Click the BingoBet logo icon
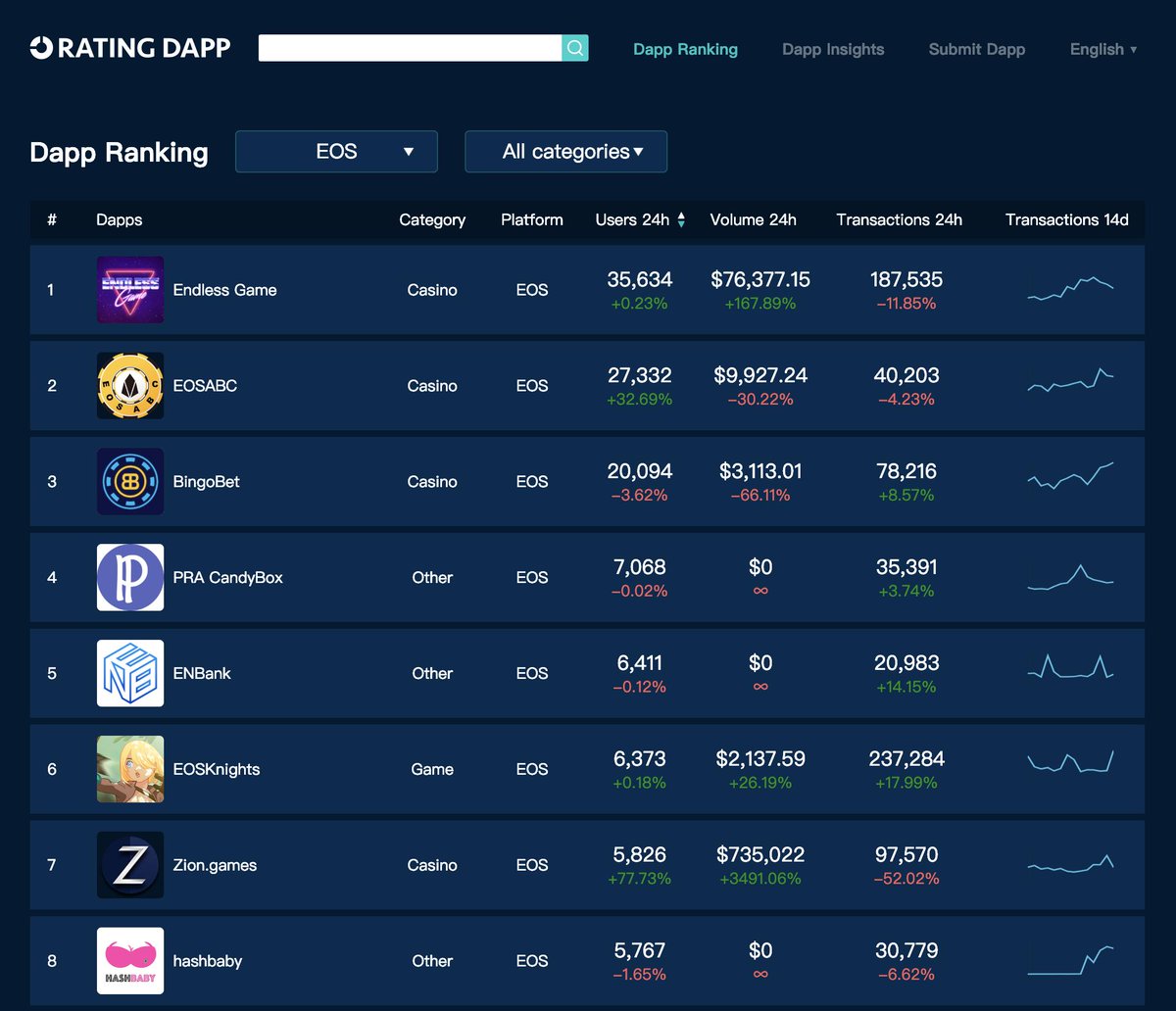The image size is (1176, 1011). (x=130, y=482)
